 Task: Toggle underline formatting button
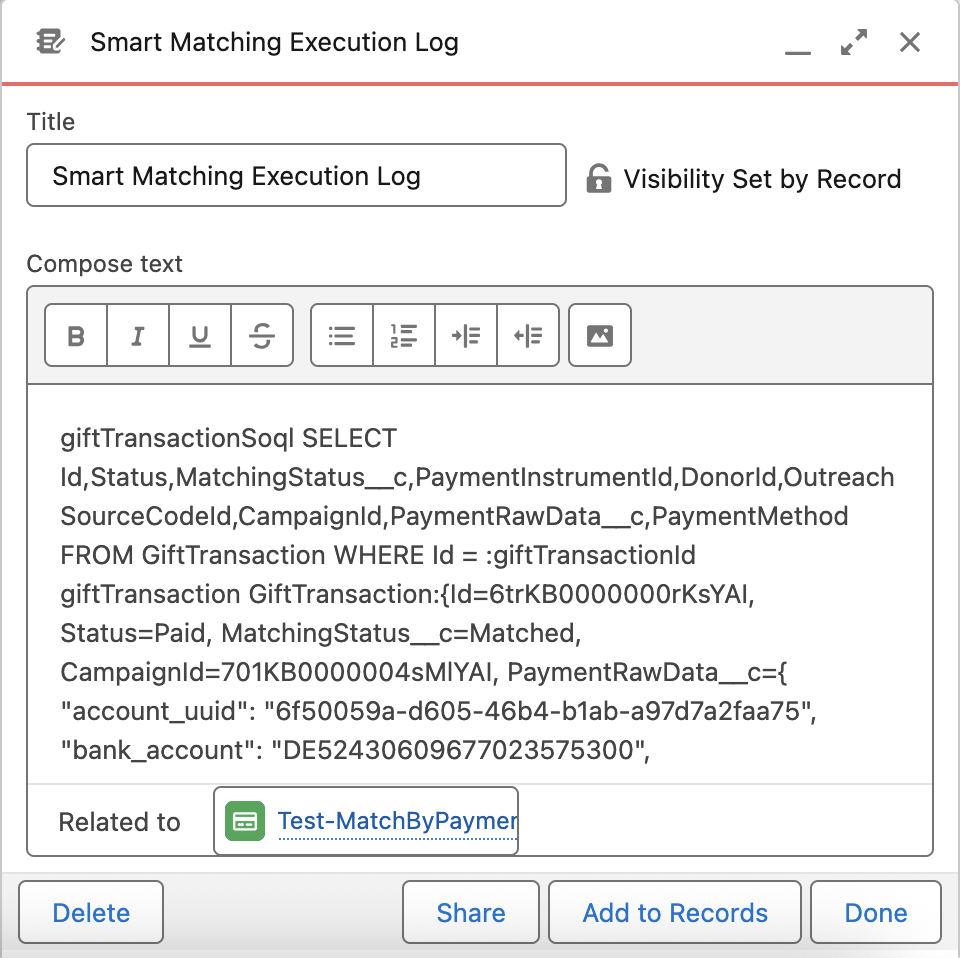pyautogui.click(x=200, y=336)
